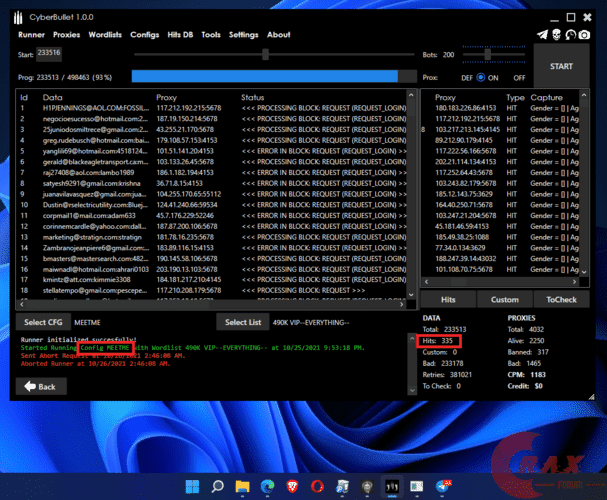Switch to the ToCheck tab
The width and height of the screenshot is (607, 500).
click(562, 300)
